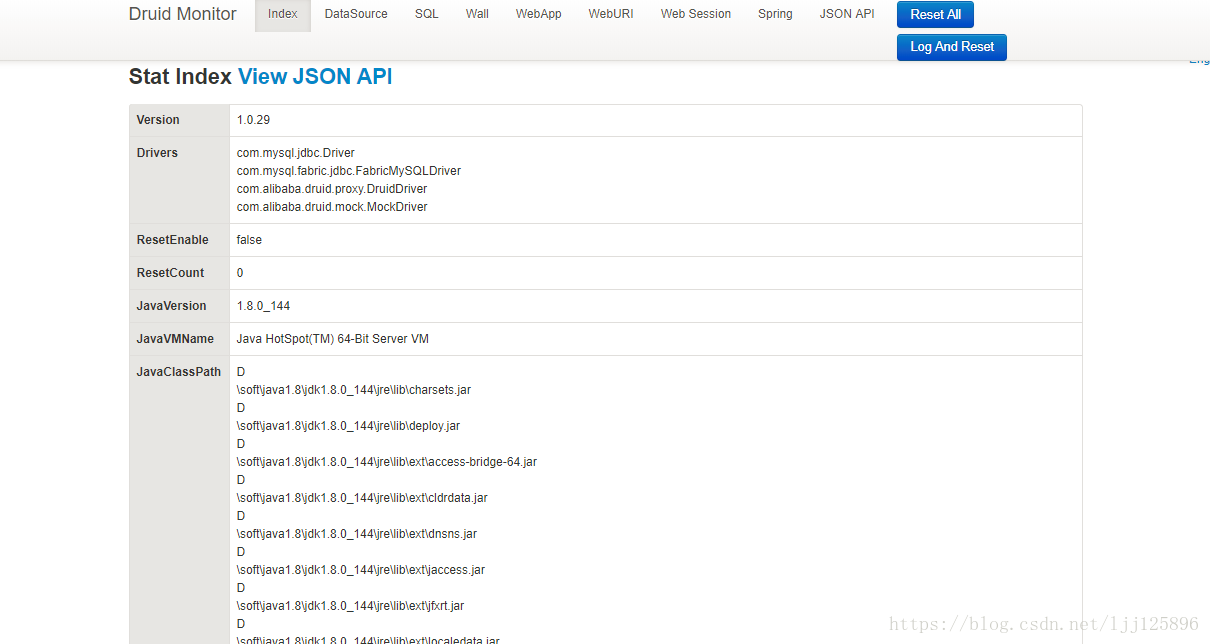Screen dimensions: 1210x644
Task: Select the cldrdata.jar classpath line
Action: click(362, 498)
